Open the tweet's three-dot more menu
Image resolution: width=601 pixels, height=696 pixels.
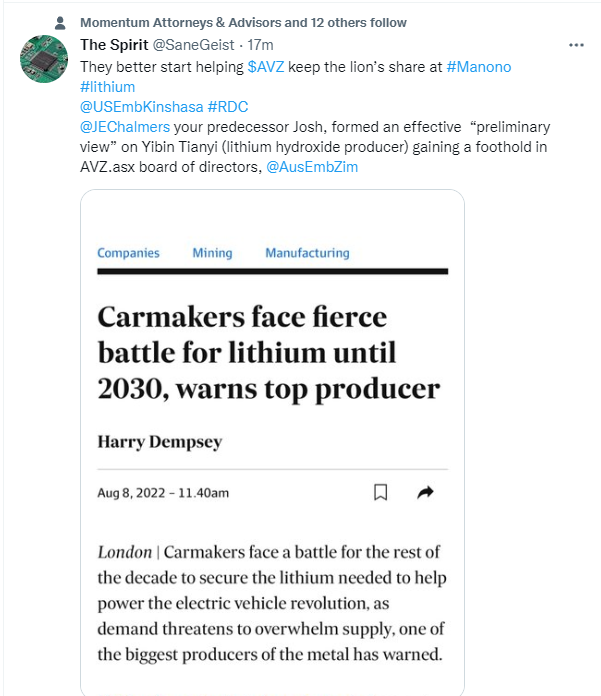pyautogui.click(x=576, y=45)
